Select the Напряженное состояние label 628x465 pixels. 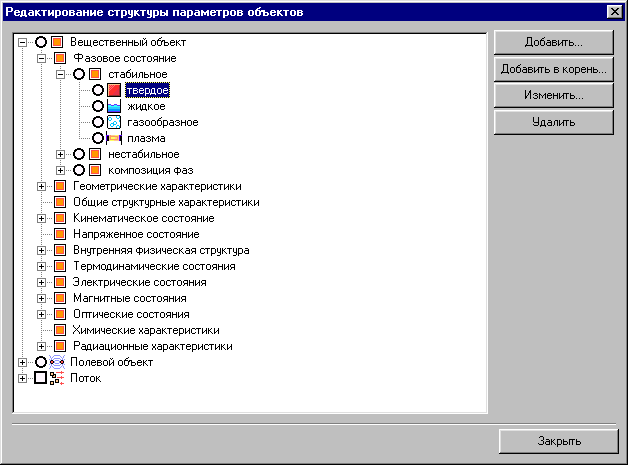coord(136,234)
